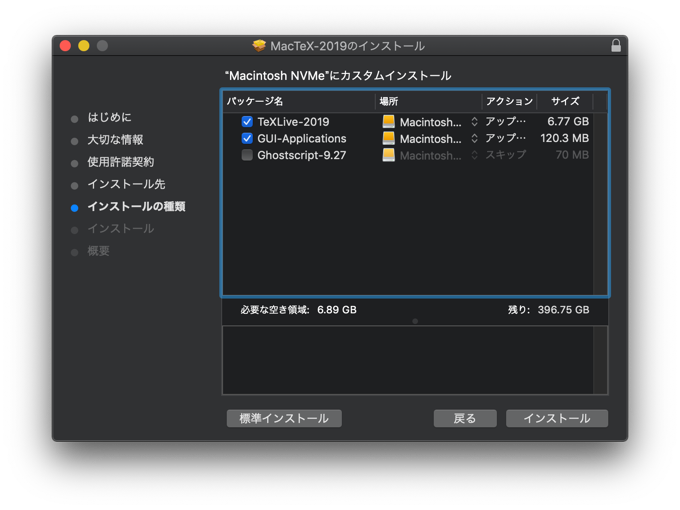Click the 6.77 GB size value

568,121
